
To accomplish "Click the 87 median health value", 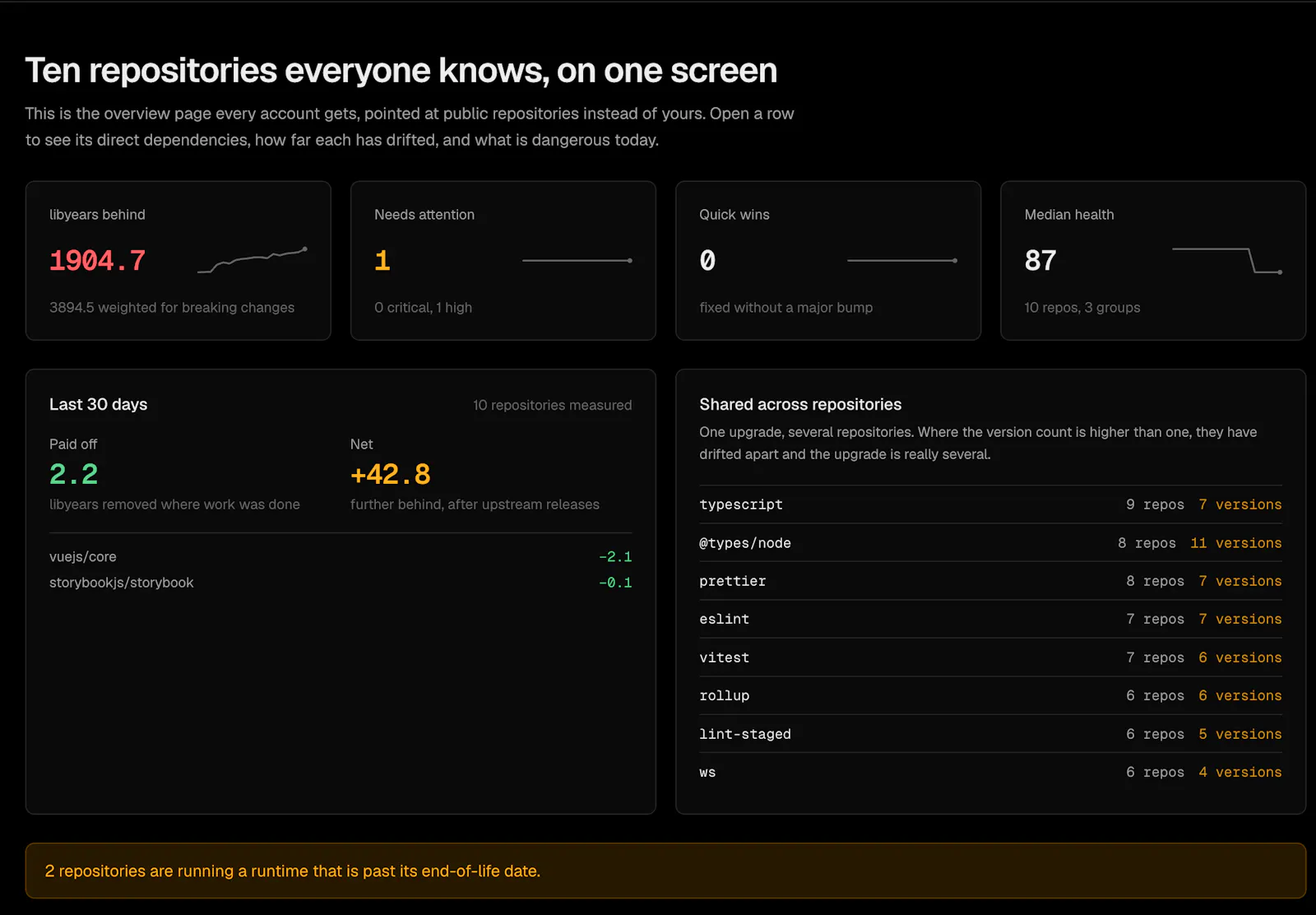I will [x=1040, y=261].
